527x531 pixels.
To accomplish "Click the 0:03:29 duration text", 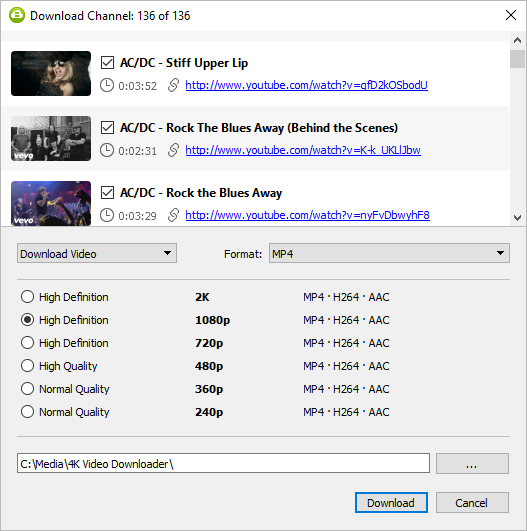I will tap(138, 216).
